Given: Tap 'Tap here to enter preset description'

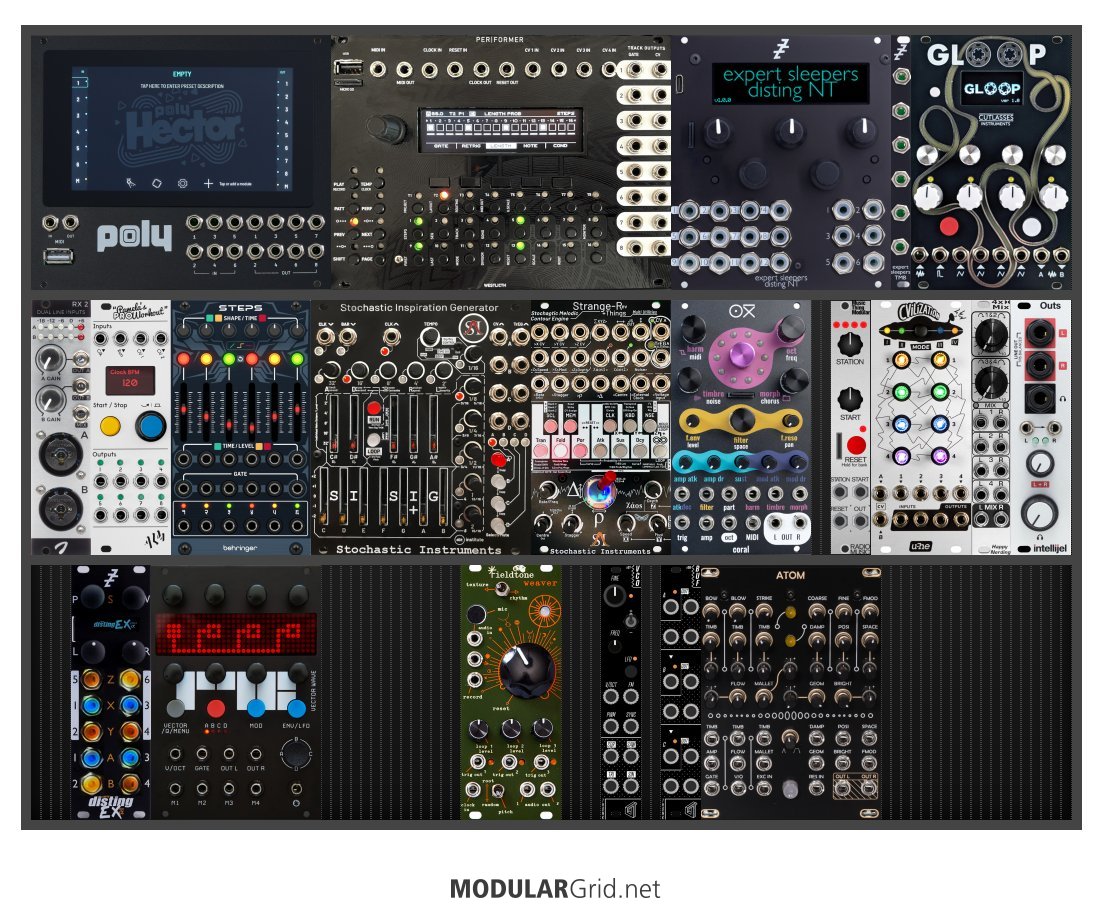Looking at the screenshot, I should pos(182,86).
